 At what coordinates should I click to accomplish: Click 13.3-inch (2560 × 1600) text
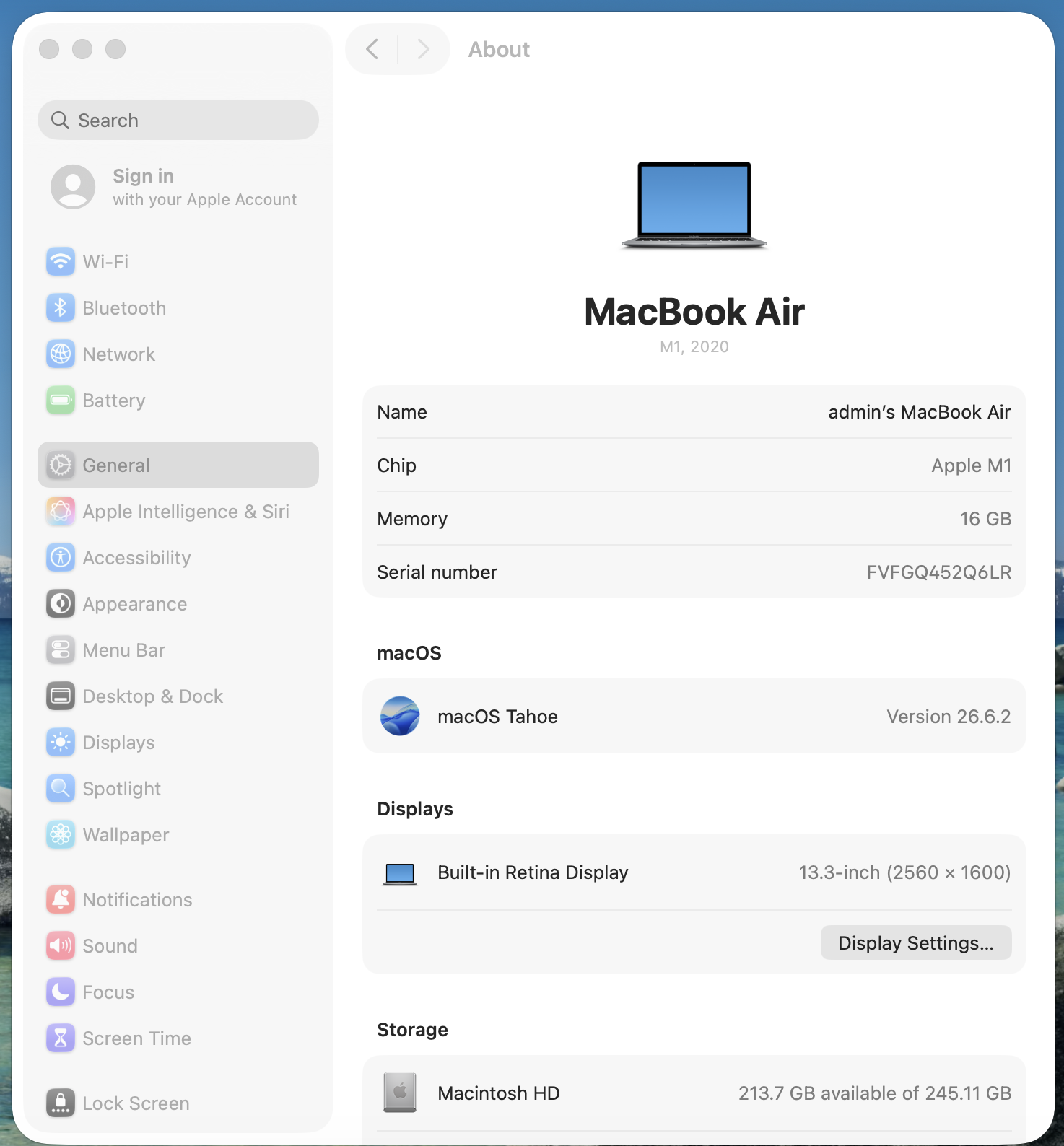tap(904, 872)
